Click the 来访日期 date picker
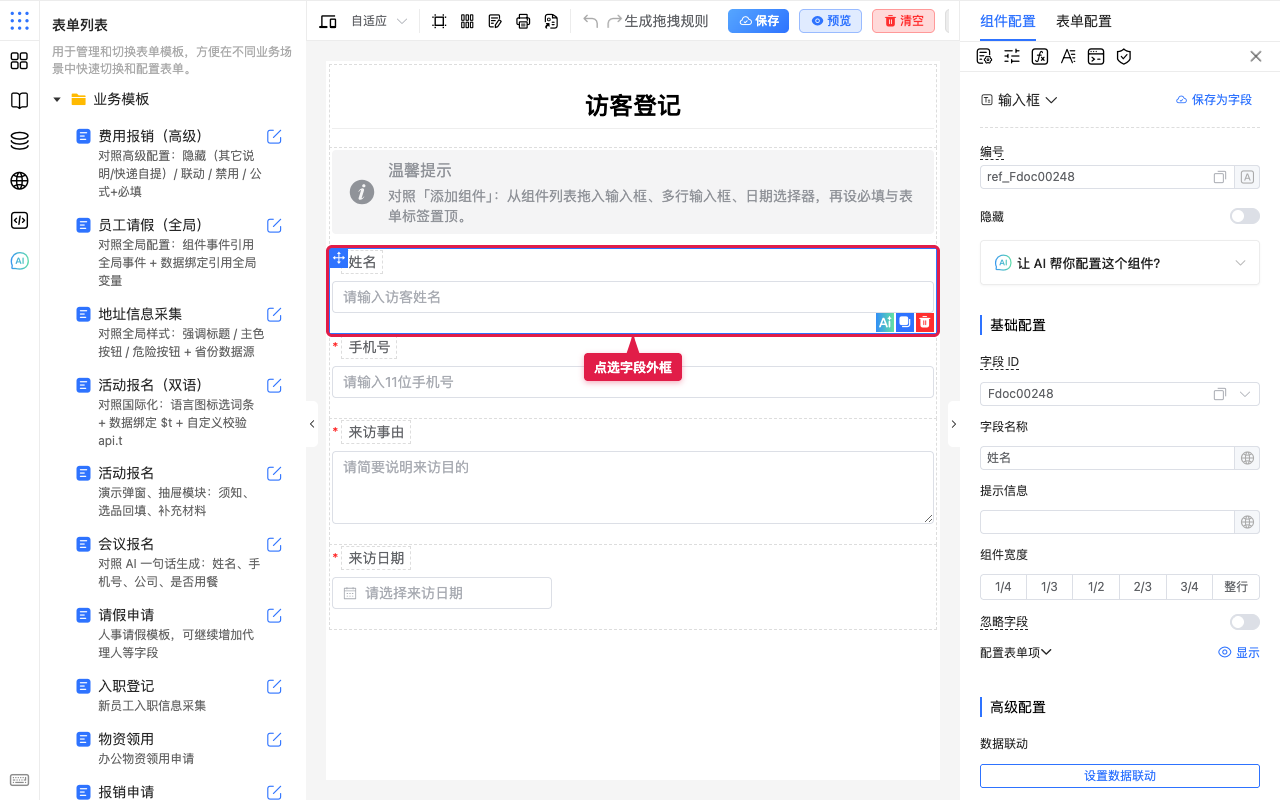Viewport: 1280px width, 800px height. 442,593
